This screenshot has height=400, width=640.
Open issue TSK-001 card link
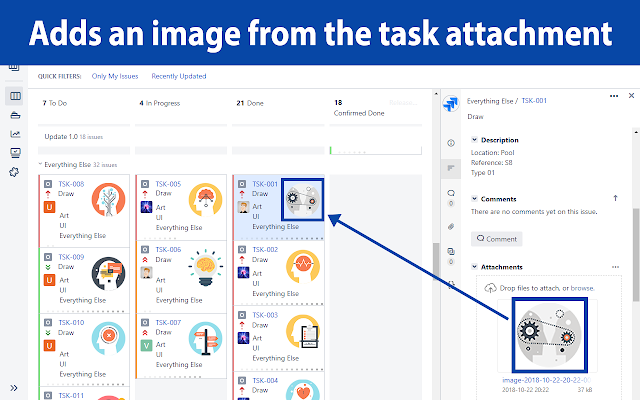coord(265,184)
